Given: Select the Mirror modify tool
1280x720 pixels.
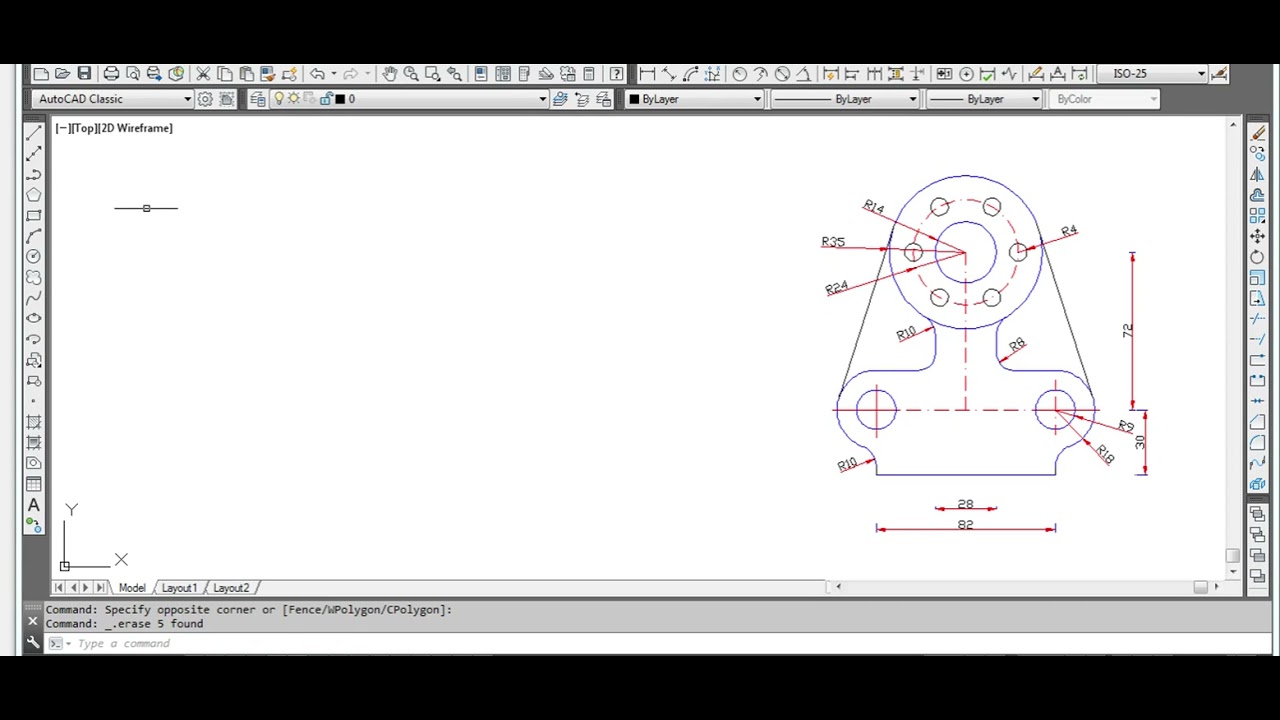Looking at the screenshot, I should (1258, 174).
